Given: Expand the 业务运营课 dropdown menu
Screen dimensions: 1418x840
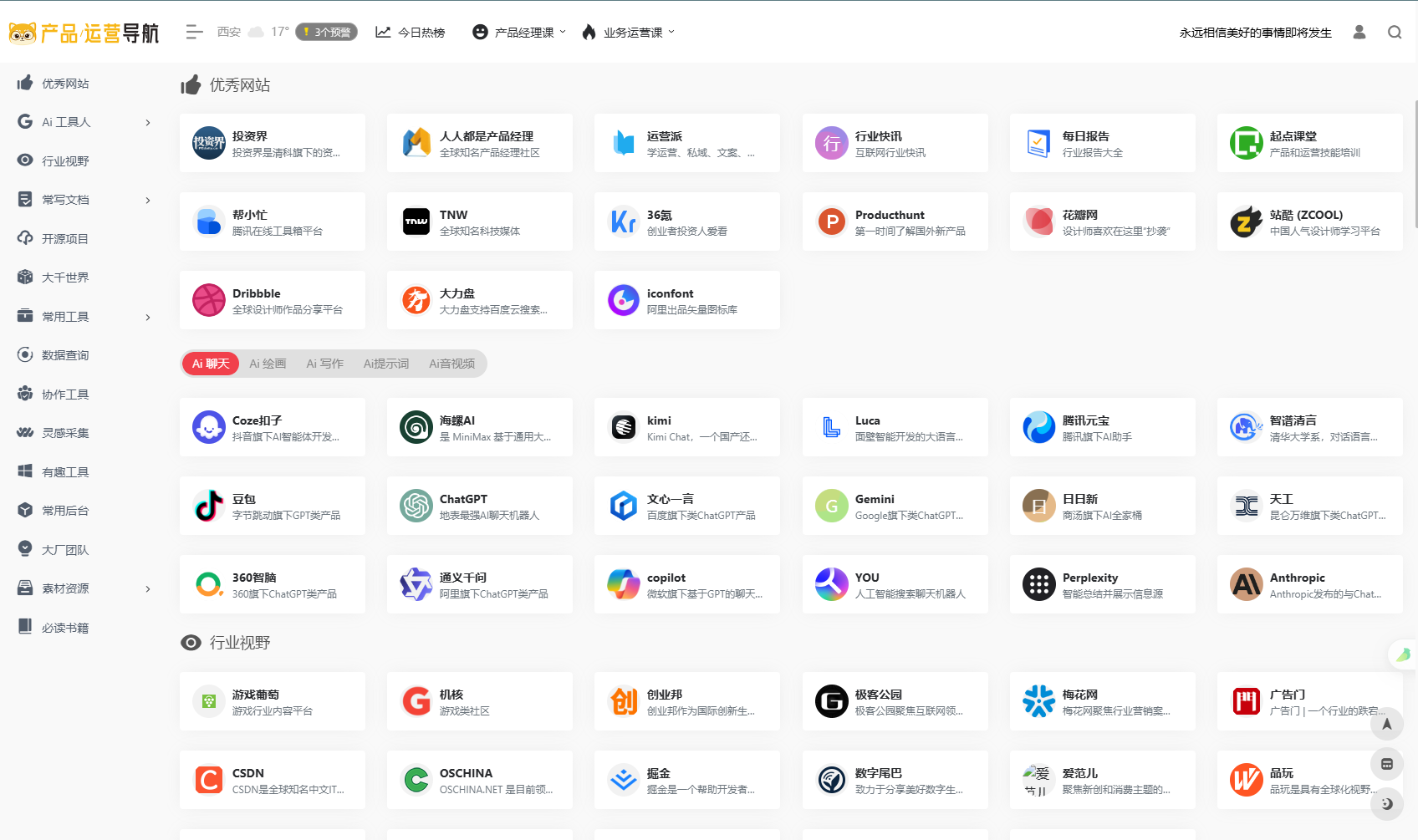Looking at the screenshot, I should (x=629, y=33).
